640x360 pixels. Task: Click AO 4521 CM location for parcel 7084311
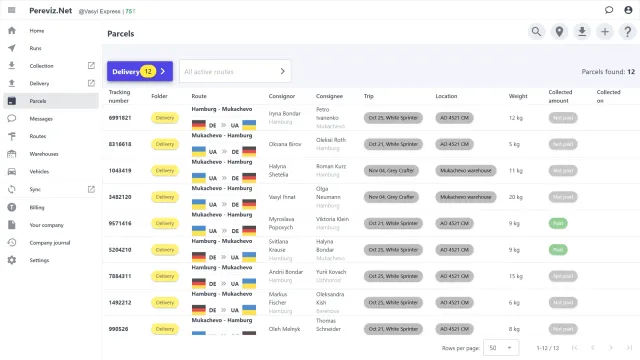coord(454,276)
